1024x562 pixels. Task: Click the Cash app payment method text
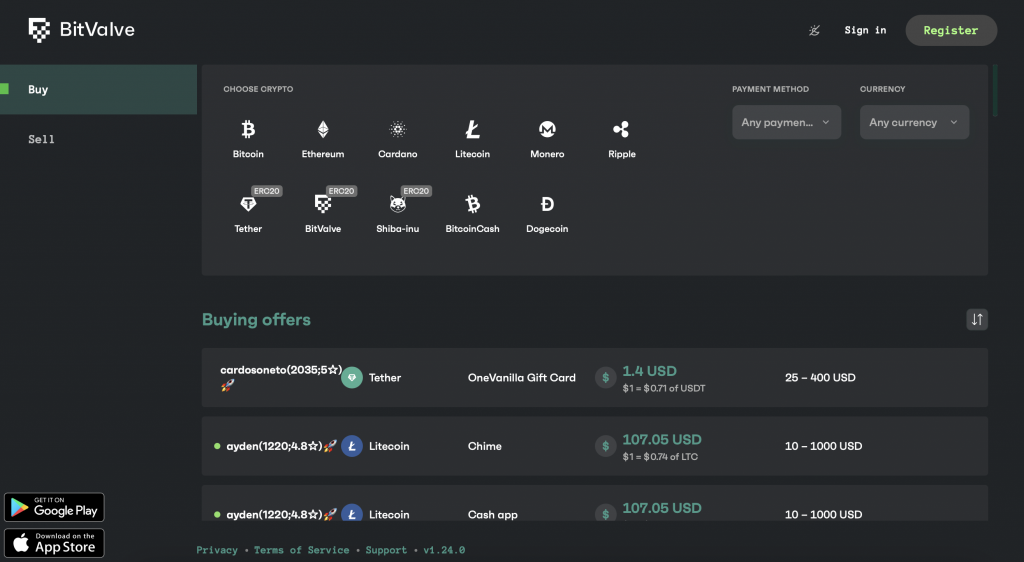point(492,514)
